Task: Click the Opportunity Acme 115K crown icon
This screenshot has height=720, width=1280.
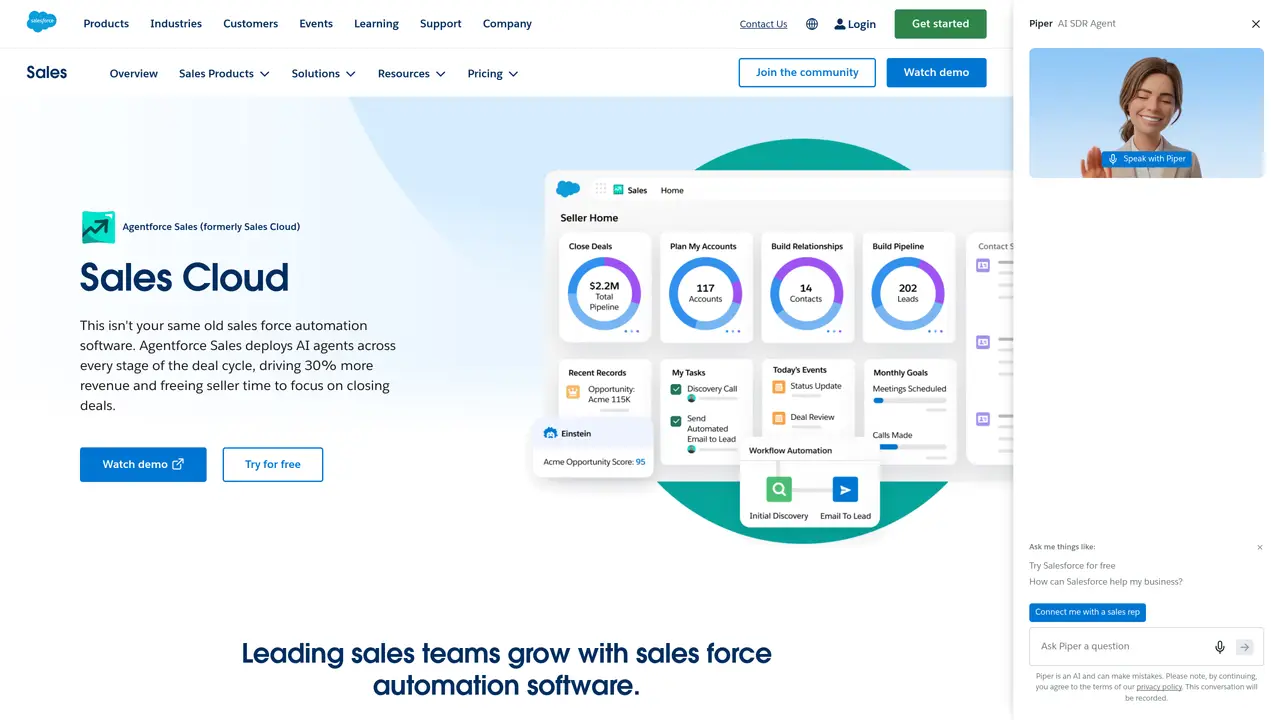Action: [x=573, y=392]
